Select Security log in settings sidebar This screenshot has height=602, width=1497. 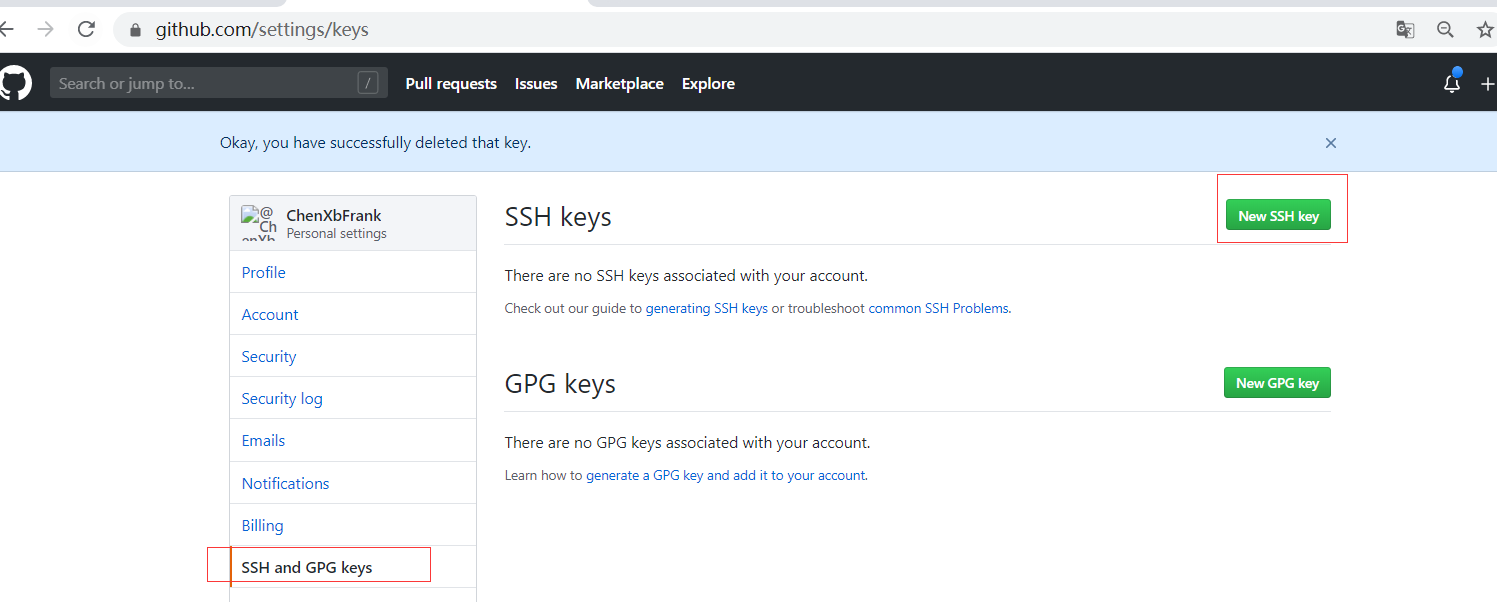[x=353, y=398]
